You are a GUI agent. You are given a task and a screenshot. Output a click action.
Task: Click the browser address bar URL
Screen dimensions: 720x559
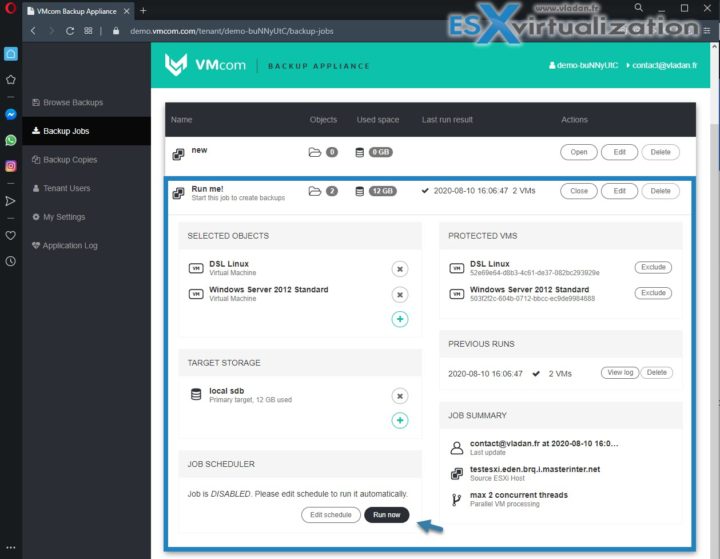click(232, 31)
